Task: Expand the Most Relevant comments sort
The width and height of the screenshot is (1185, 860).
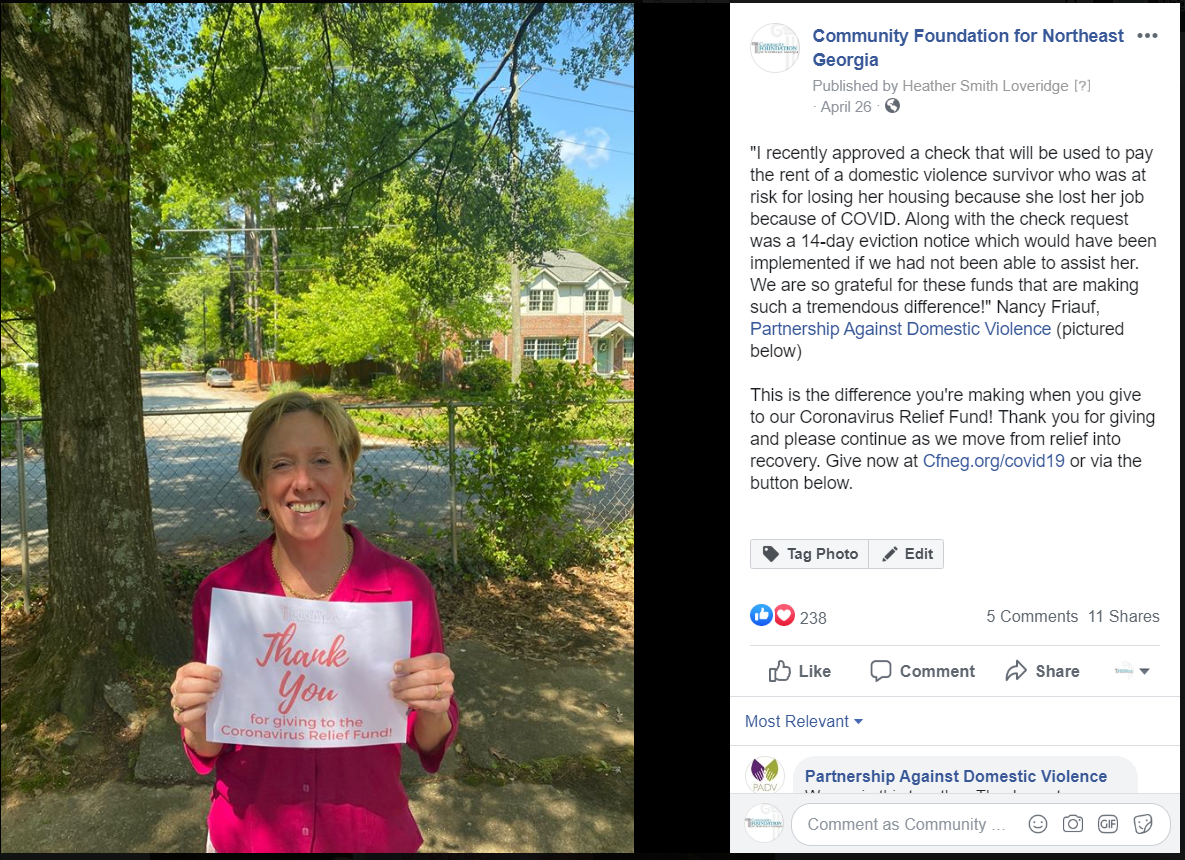Action: point(803,721)
